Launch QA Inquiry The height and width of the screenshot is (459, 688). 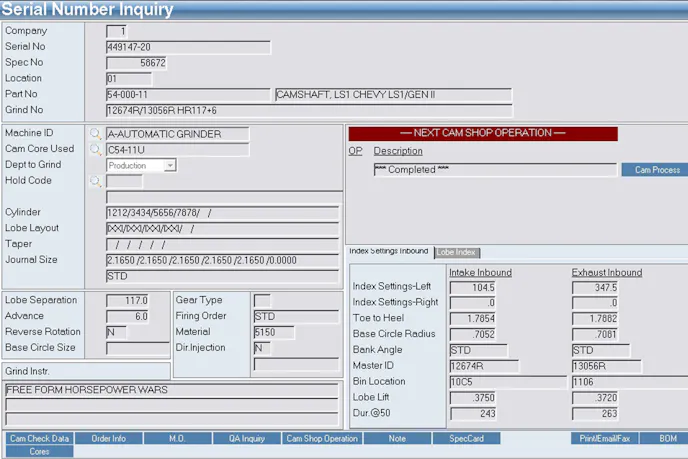pos(246,438)
